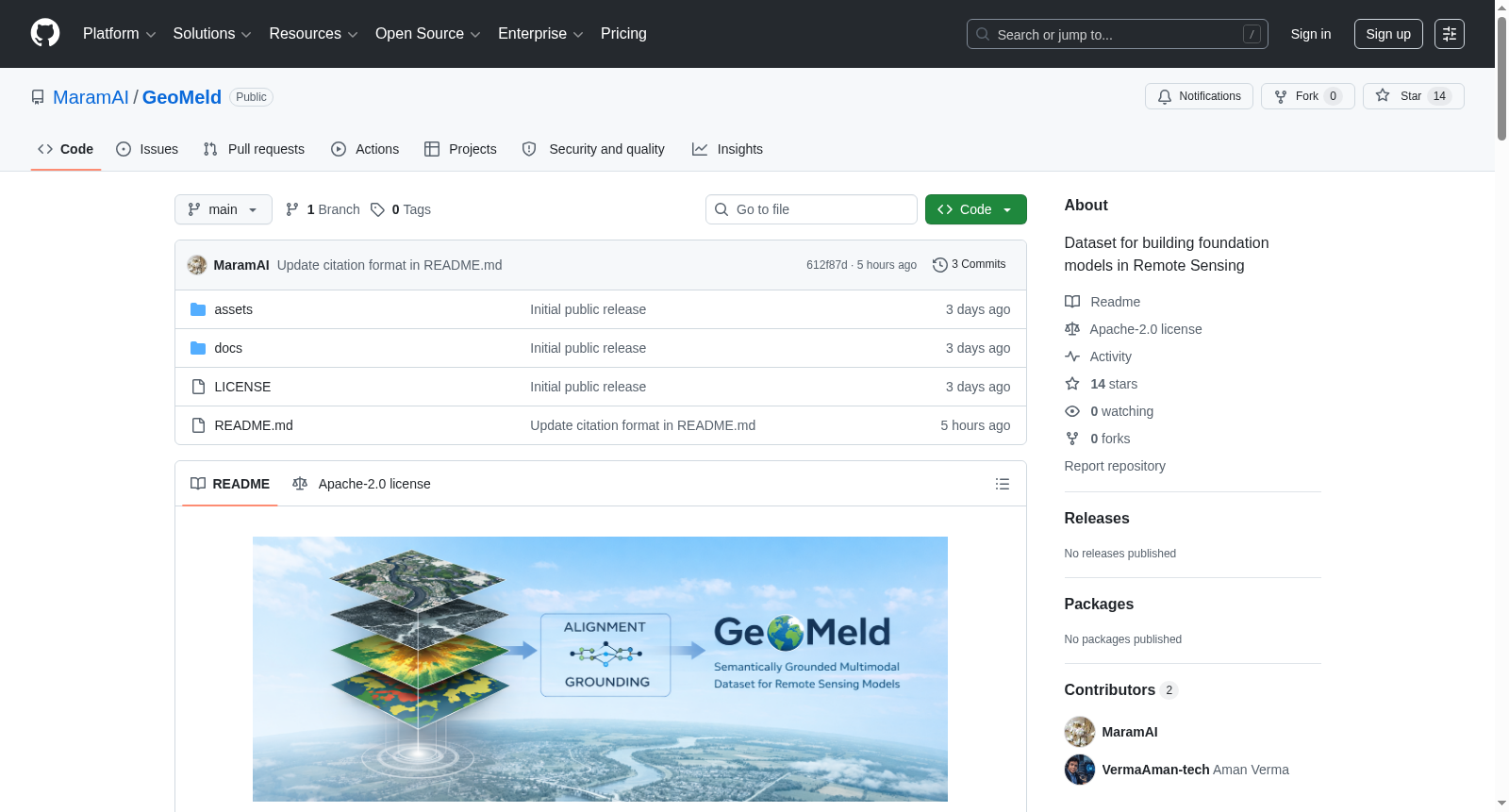Open the appearance settings icon button
Screen dimensions: 1509x812
coord(1450,34)
